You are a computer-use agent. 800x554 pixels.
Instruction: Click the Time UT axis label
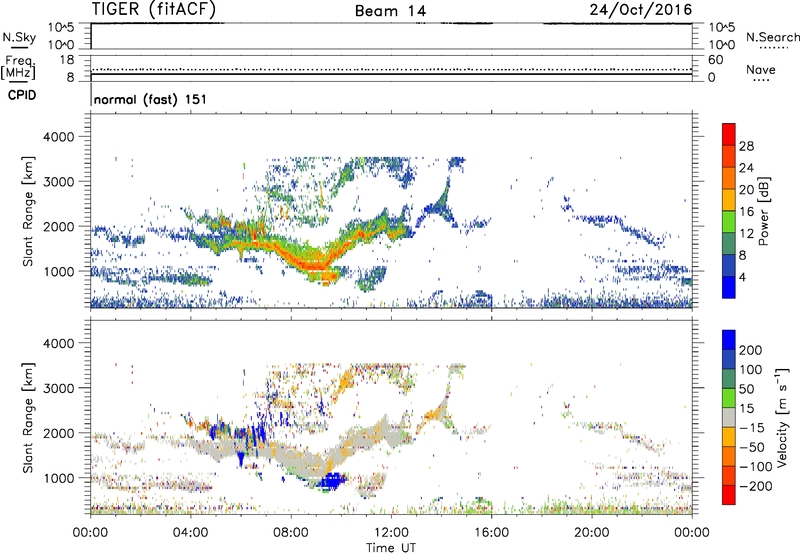pos(391,548)
